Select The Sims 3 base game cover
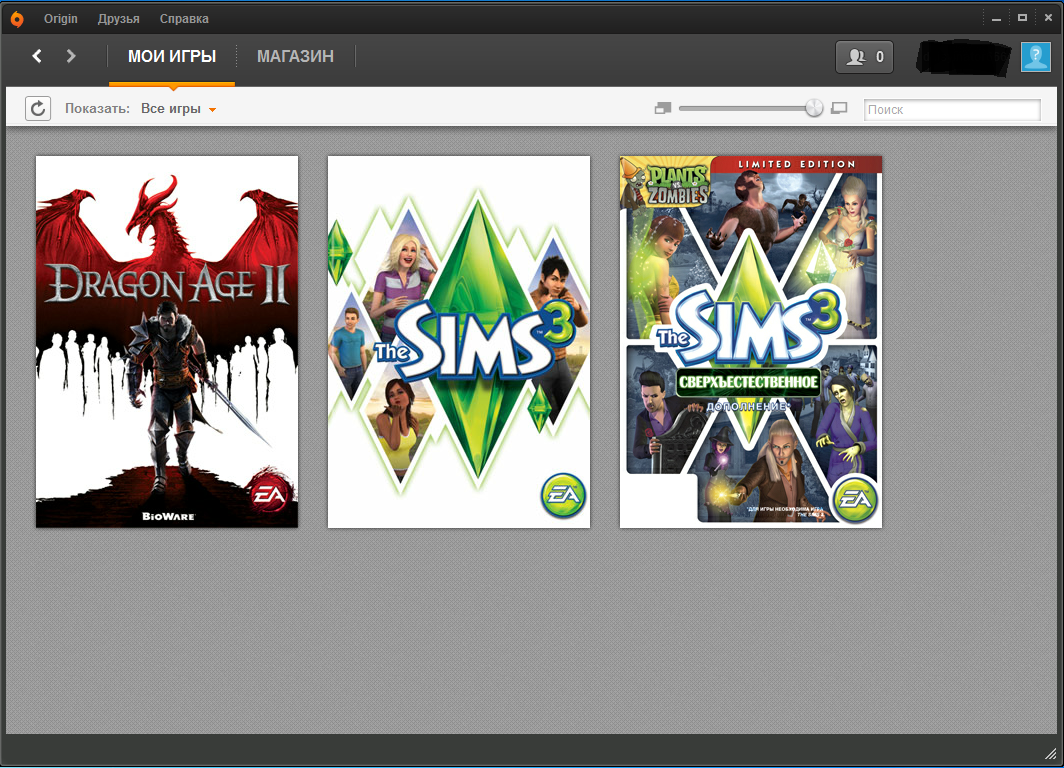Image resolution: width=1064 pixels, height=768 pixels. pyautogui.click(x=459, y=342)
